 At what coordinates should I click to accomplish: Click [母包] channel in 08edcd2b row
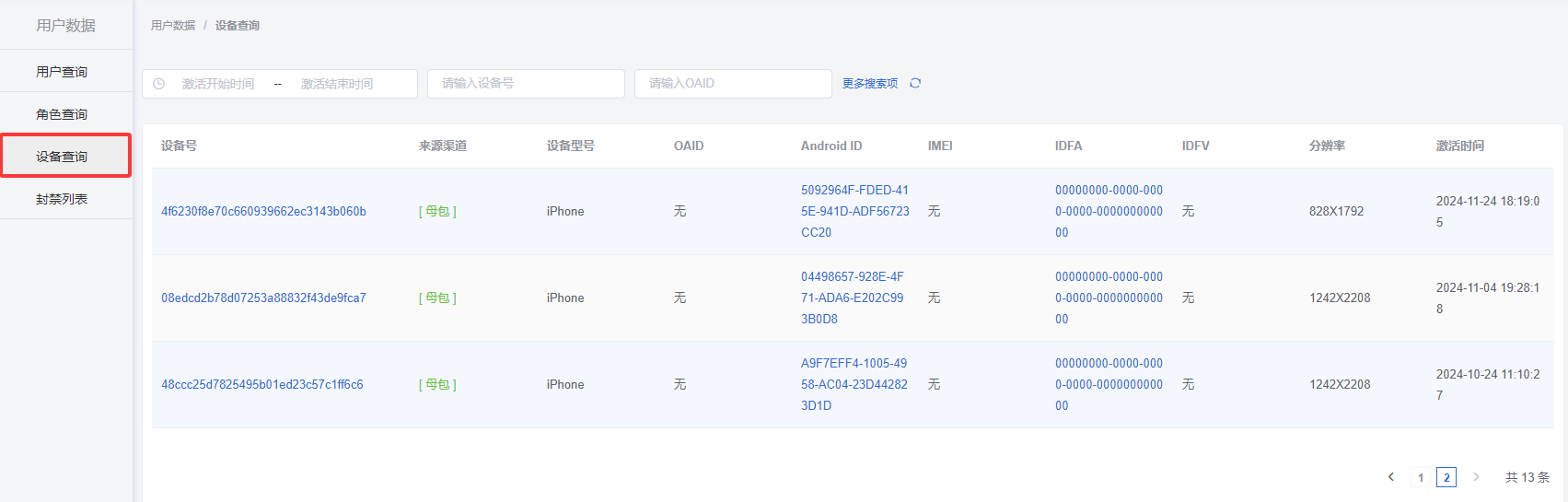[x=437, y=298]
